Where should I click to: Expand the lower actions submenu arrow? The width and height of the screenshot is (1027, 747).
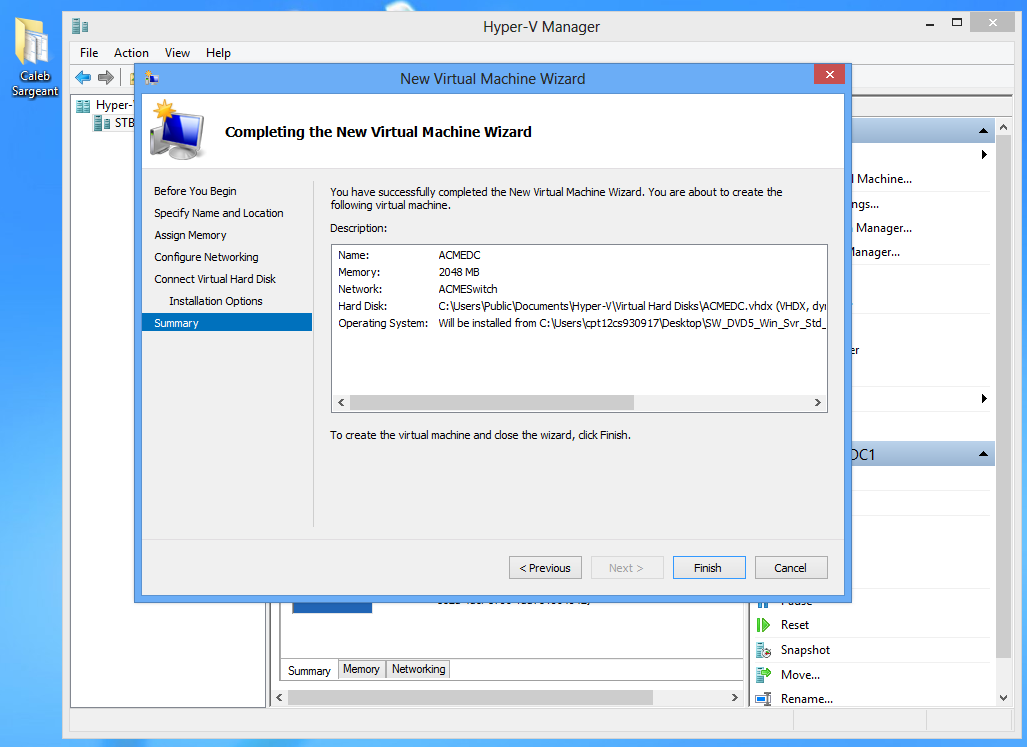pos(984,399)
